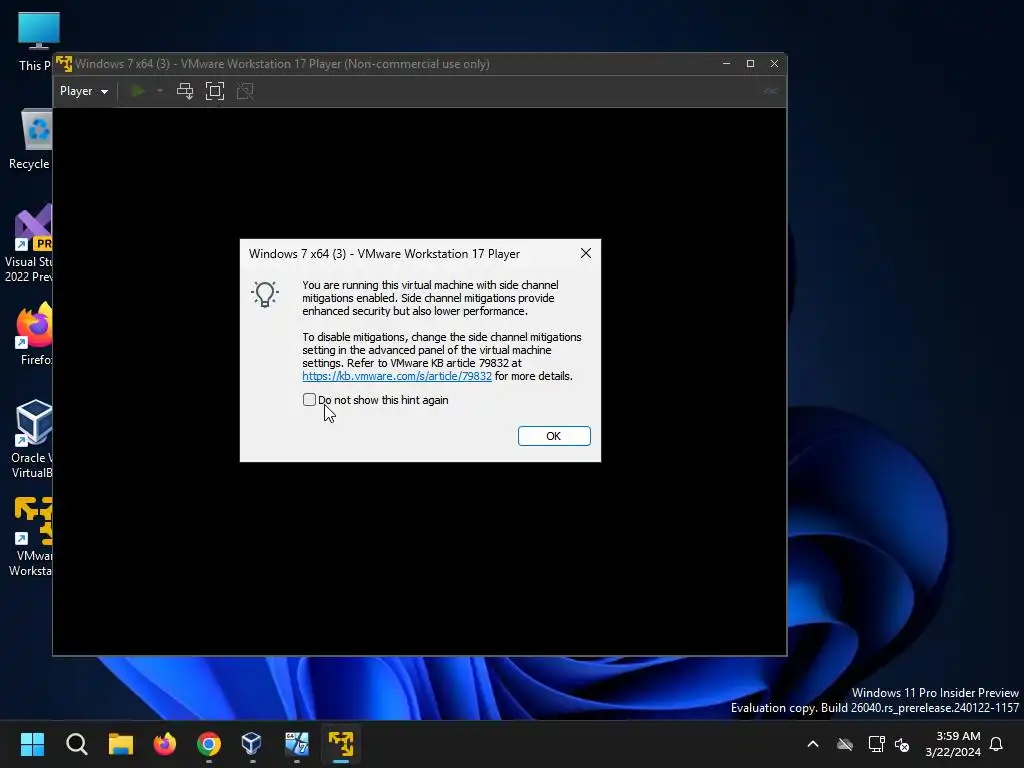Launch Firefox from the taskbar

tap(165, 744)
